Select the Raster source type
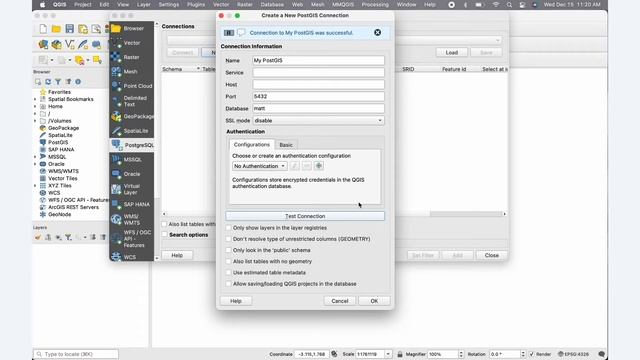Image resolution: width=640 pixels, height=360 pixels. [132, 57]
